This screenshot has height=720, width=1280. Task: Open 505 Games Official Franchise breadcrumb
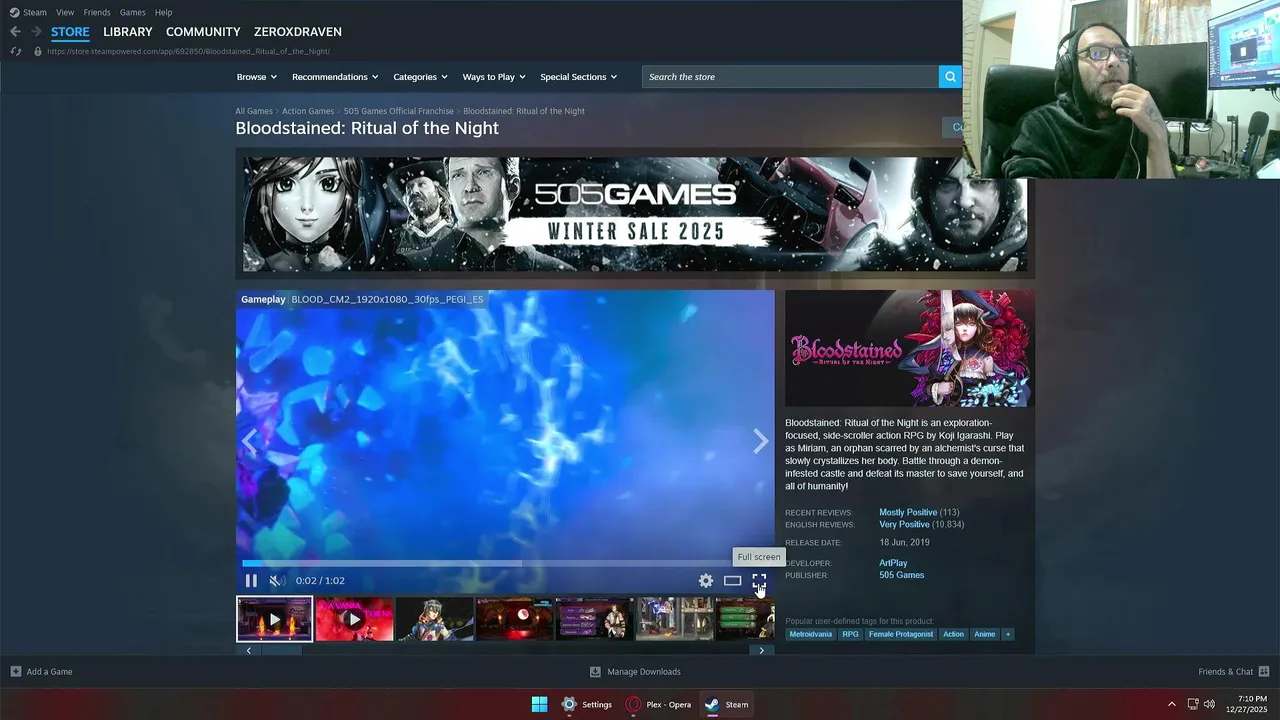399,111
